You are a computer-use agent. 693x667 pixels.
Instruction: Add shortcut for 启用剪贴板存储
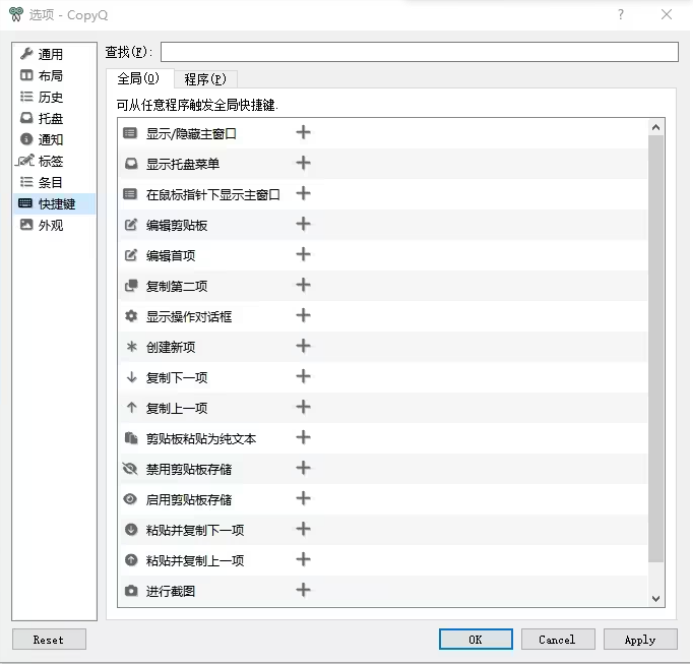pos(303,498)
